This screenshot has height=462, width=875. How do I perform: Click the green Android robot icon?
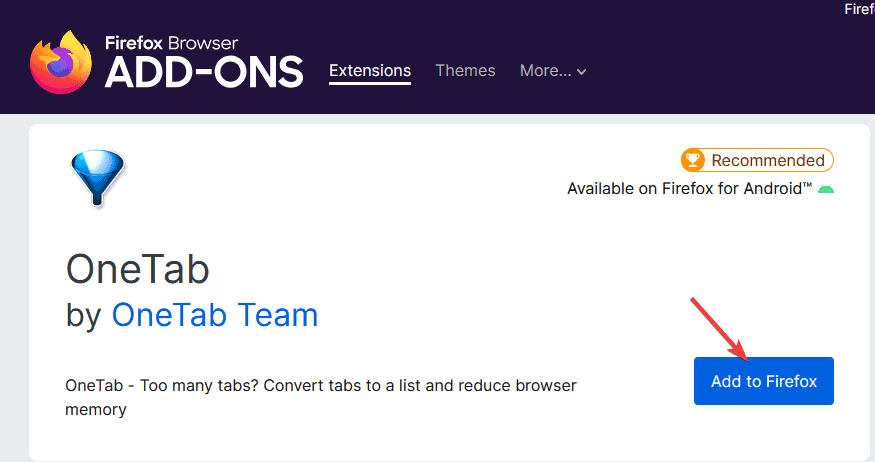pyautogui.click(x=825, y=188)
